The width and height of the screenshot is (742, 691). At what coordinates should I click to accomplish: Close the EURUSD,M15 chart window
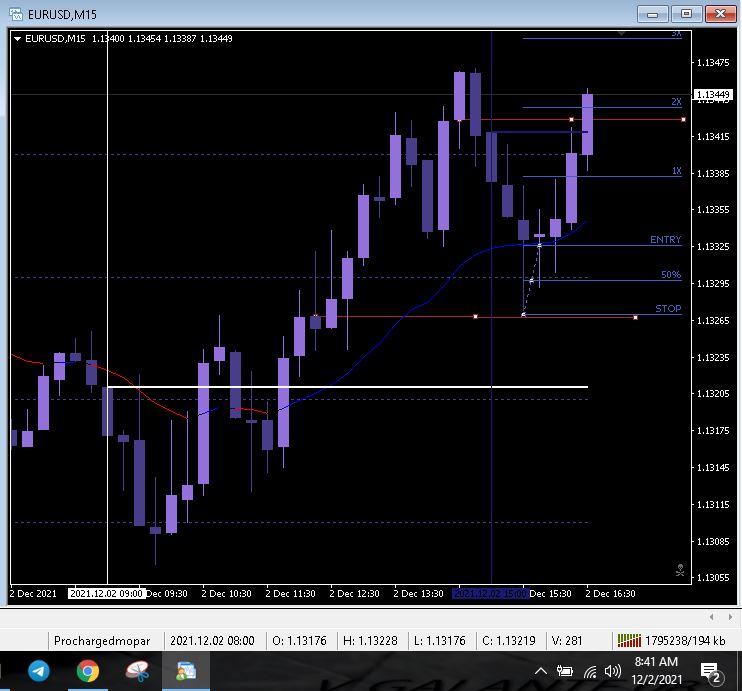point(720,14)
